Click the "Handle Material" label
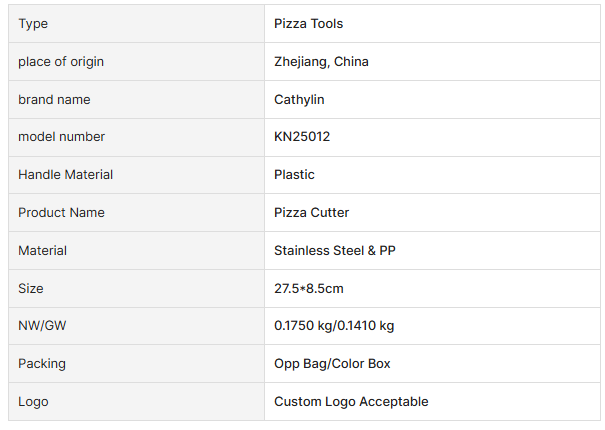Screen dimensions: 605x430 click(65, 175)
